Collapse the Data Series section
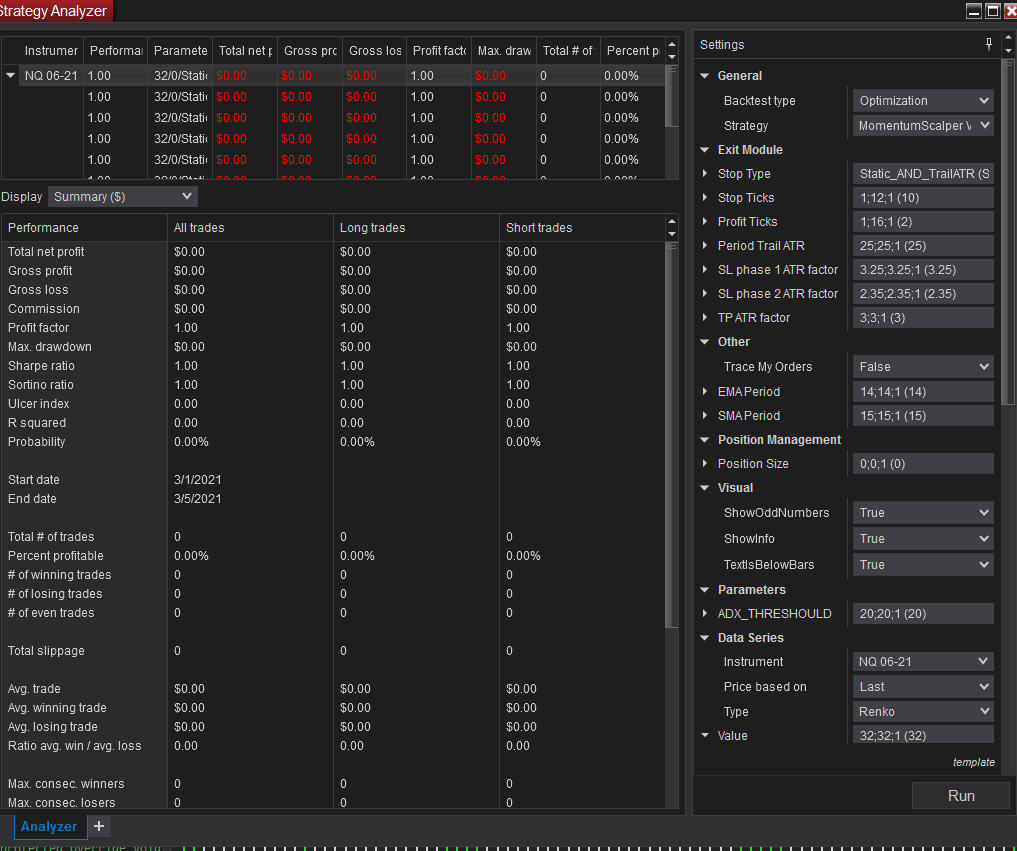The image size is (1017, 851). (x=705, y=638)
